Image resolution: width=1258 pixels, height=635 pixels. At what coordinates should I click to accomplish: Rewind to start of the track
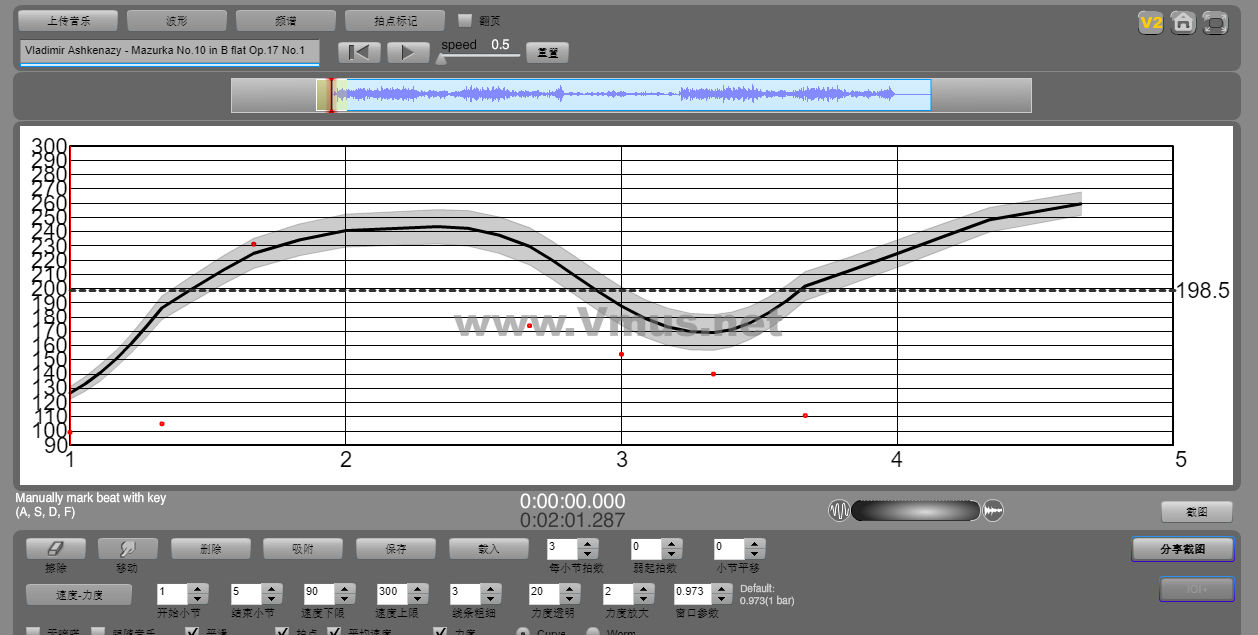[359, 52]
